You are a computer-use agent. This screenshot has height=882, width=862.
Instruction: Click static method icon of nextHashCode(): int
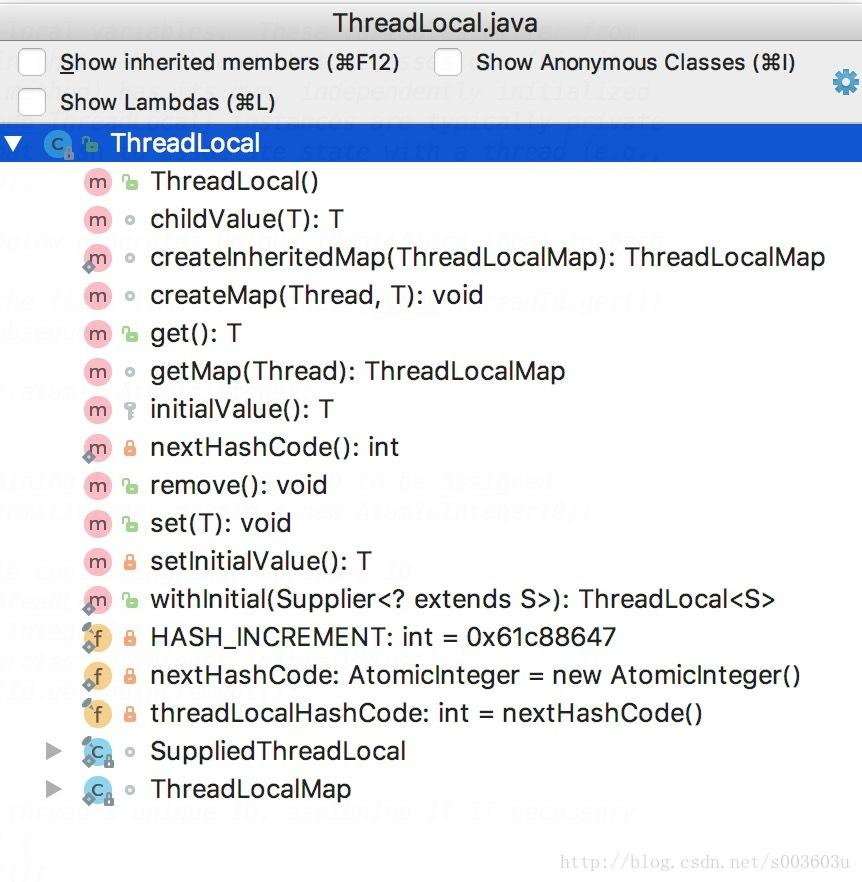98,448
